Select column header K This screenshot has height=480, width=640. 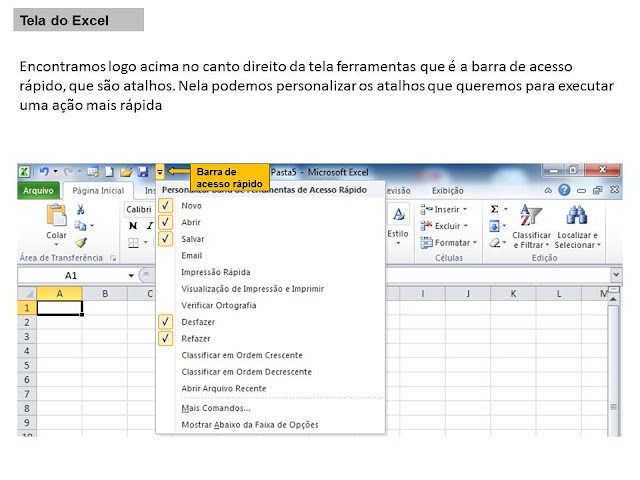pyautogui.click(x=513, y=293)
